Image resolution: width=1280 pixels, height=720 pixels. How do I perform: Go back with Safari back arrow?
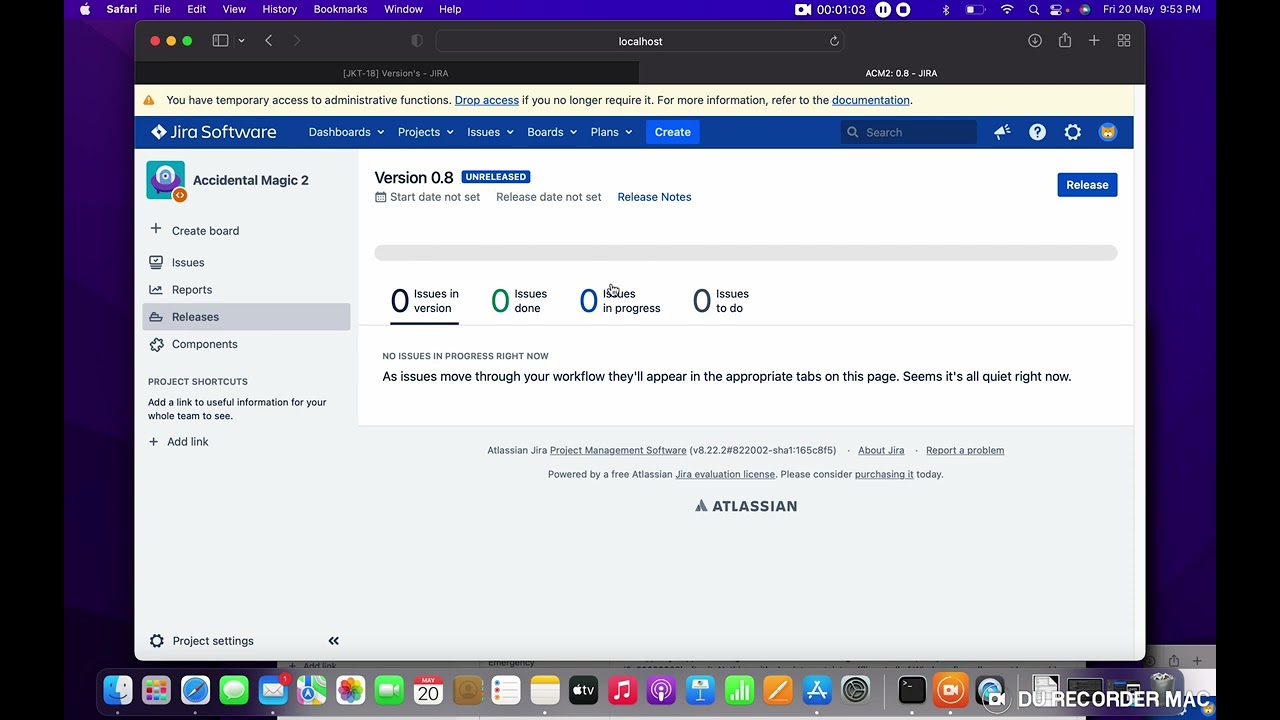268,41
